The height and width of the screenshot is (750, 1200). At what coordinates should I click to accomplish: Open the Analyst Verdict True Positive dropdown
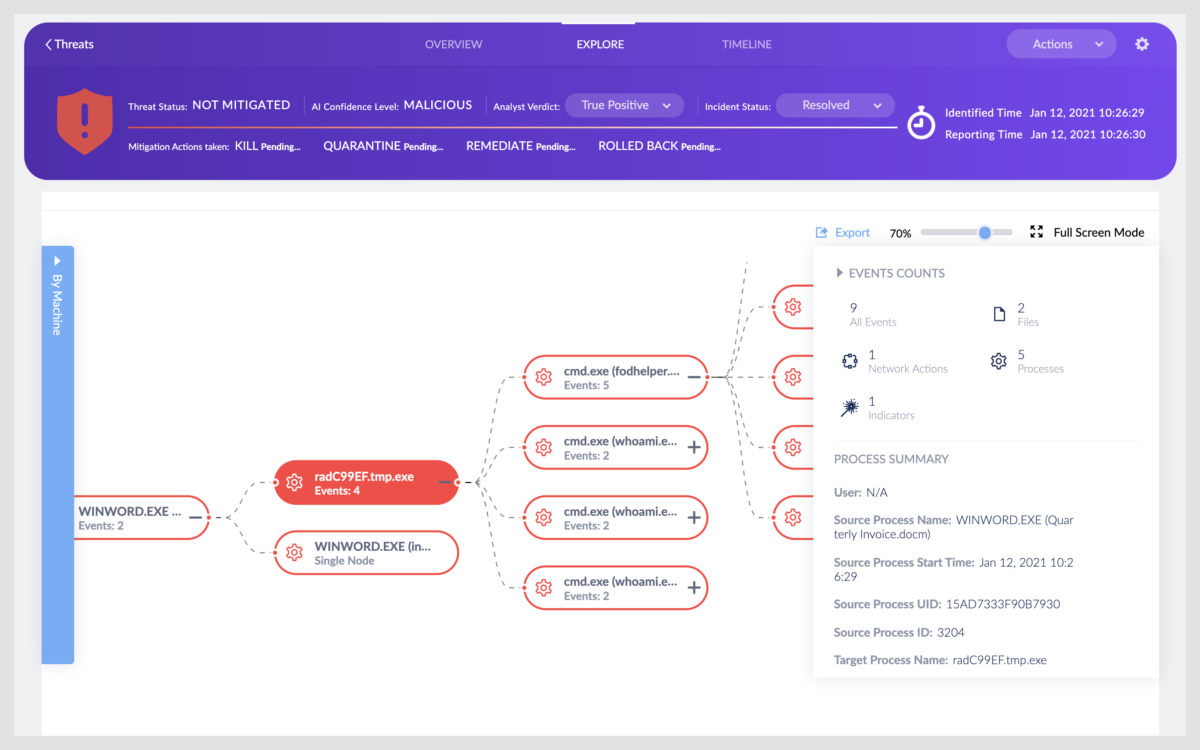624,105
